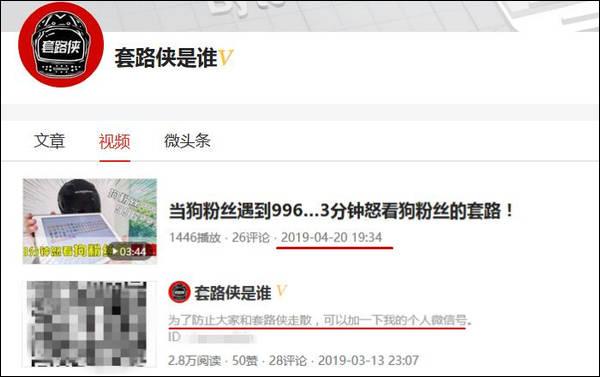Screen dimensions: 600x377
Task: Click the 1446播放 count
Action: point(195,237)
